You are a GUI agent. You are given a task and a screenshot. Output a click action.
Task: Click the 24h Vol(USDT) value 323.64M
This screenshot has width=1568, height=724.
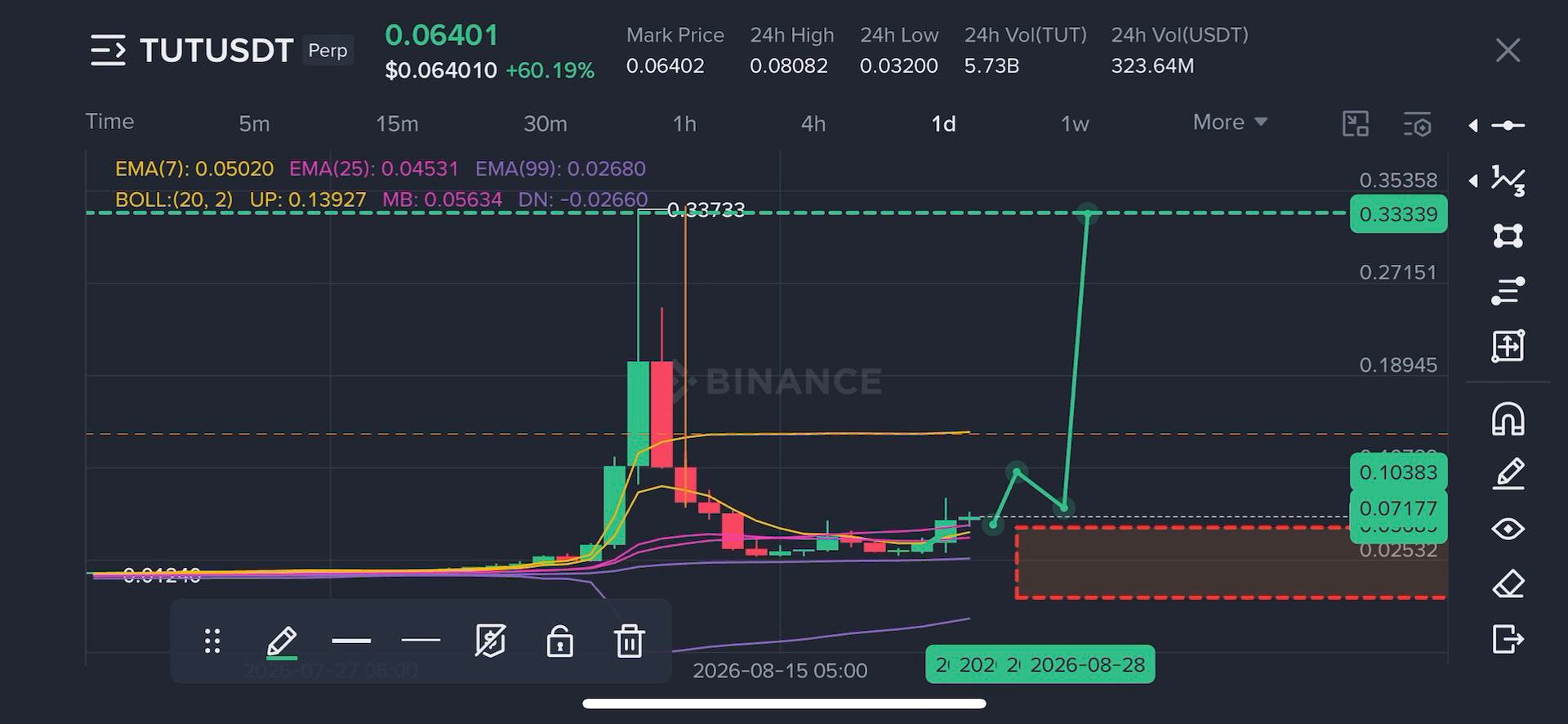tap(1152, 65)
